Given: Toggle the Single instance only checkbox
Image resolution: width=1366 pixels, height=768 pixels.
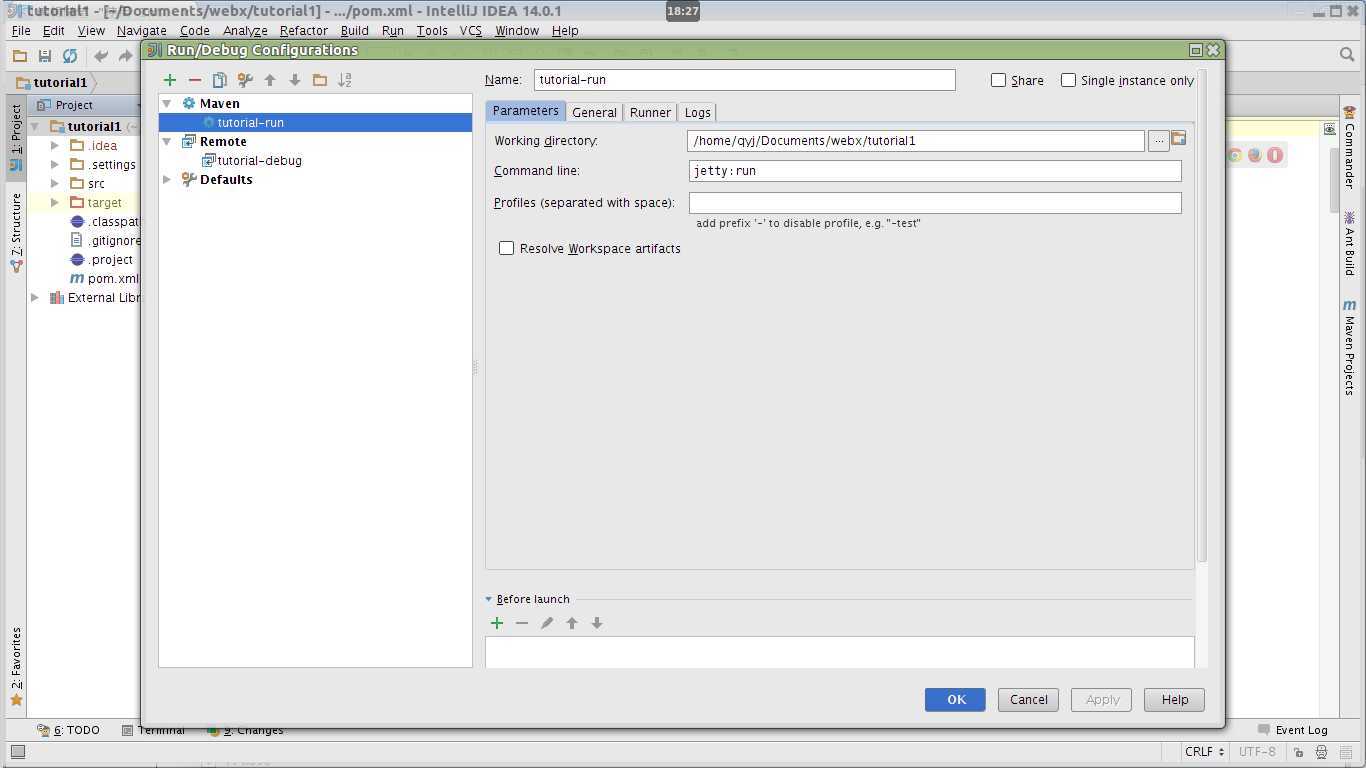Looking at the screenshot, I should (1068, 80).
